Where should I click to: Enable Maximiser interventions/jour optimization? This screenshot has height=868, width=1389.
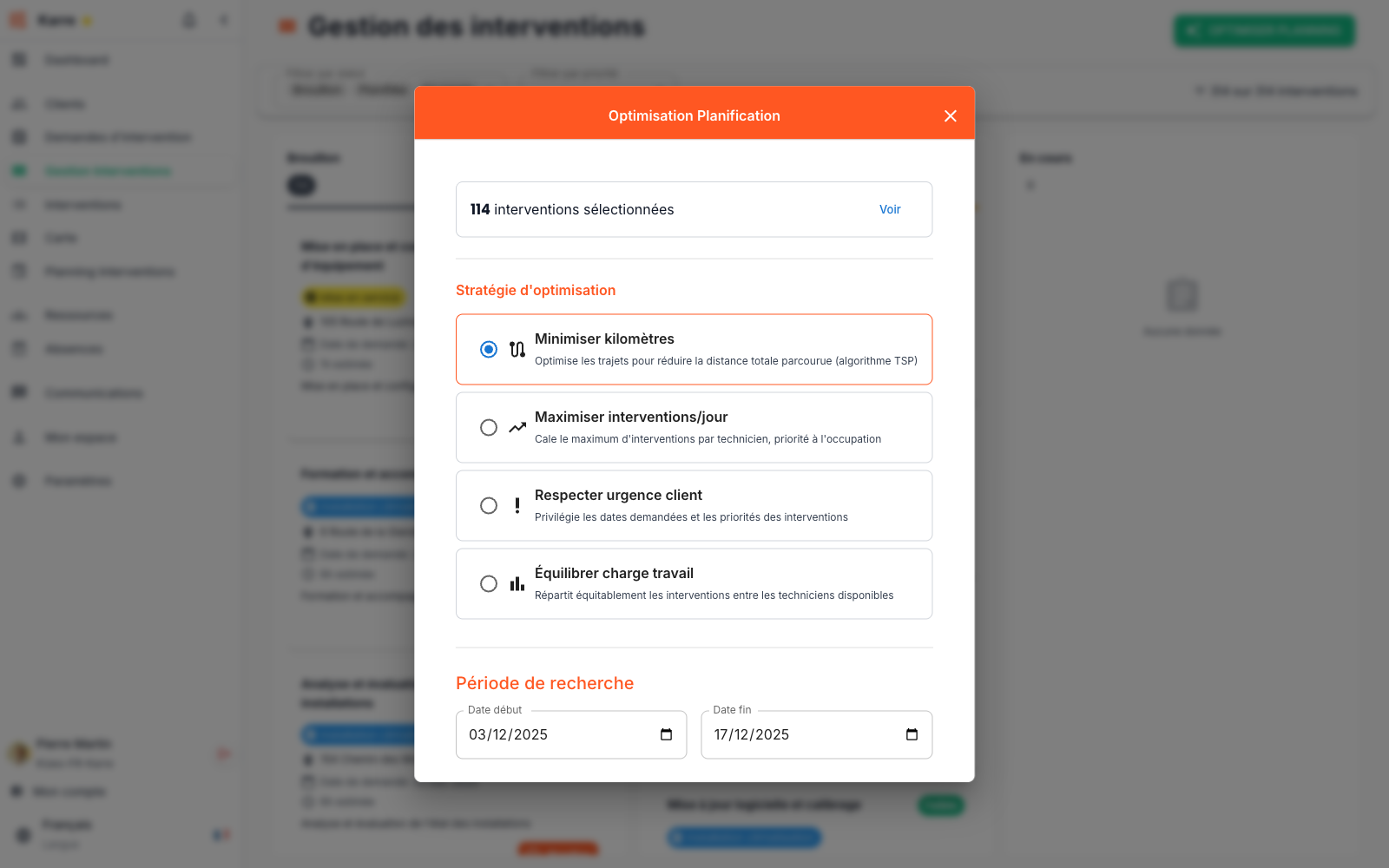coord(489,427)
